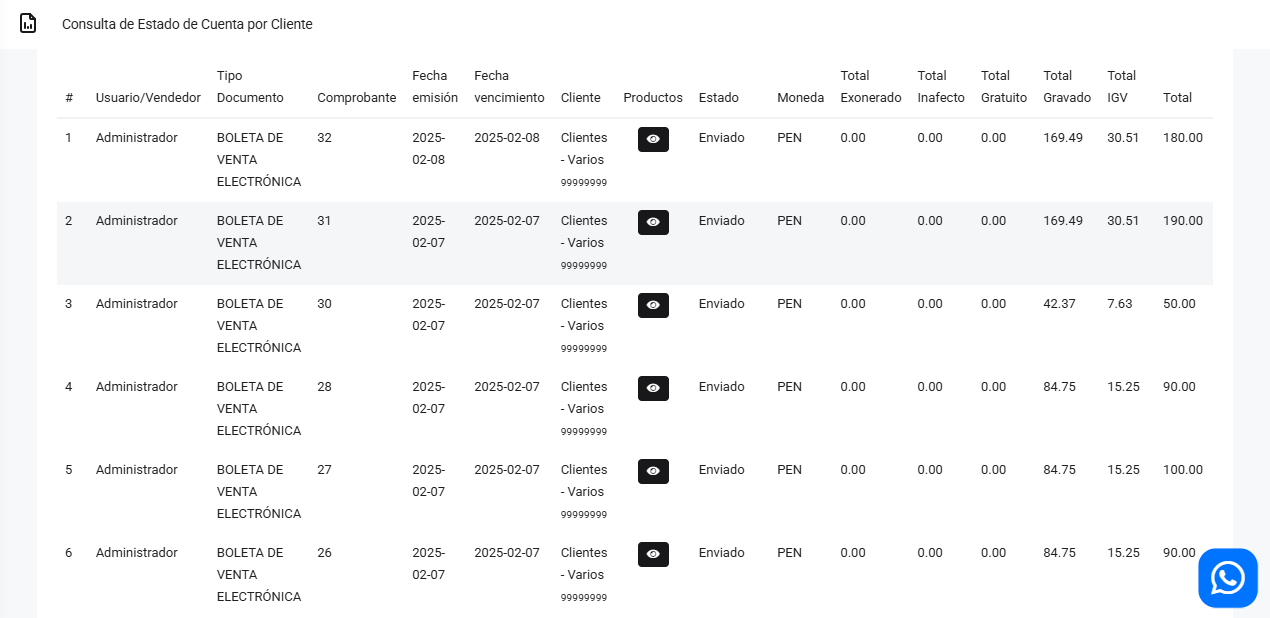Image resolution: width=1270 pixels, height=618 pixels.
Task: Click Clientes - Varios in first row
Action: pos(584,149)
